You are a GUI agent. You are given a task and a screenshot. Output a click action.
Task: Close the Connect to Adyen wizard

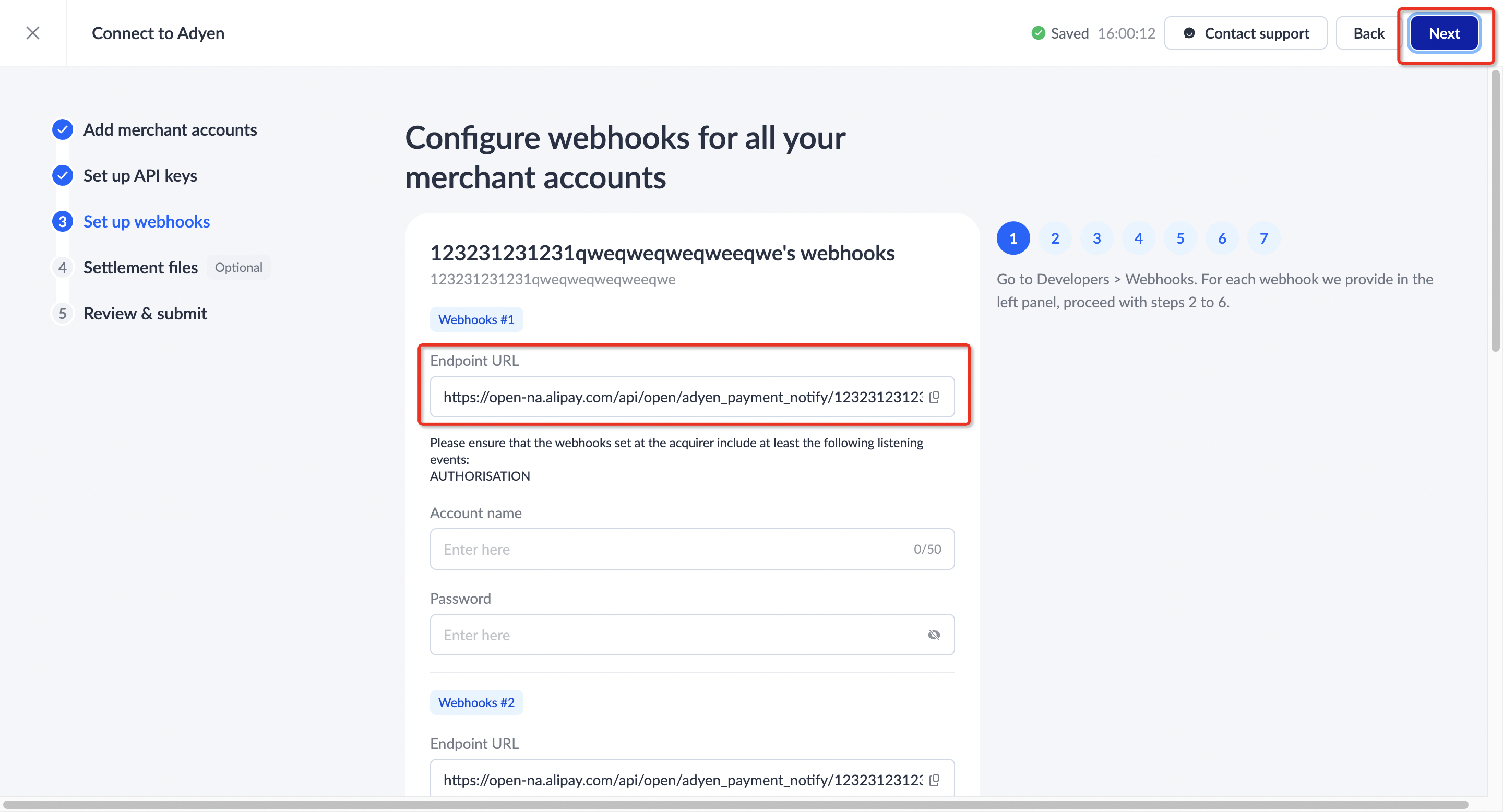[33, 33]
